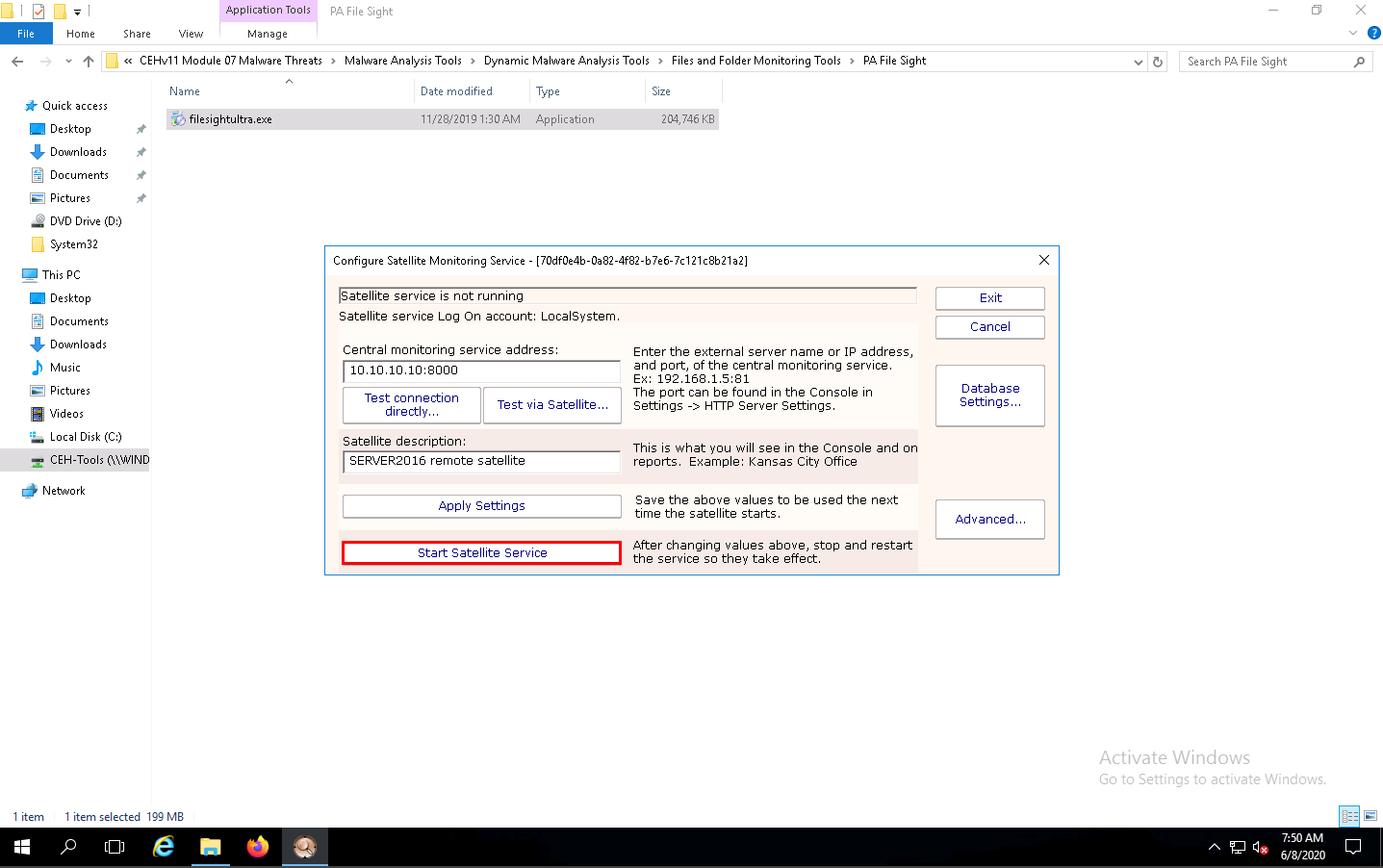Show hidden tray icons chevron
The image size is (1383, 868).
click(1215, 847)
